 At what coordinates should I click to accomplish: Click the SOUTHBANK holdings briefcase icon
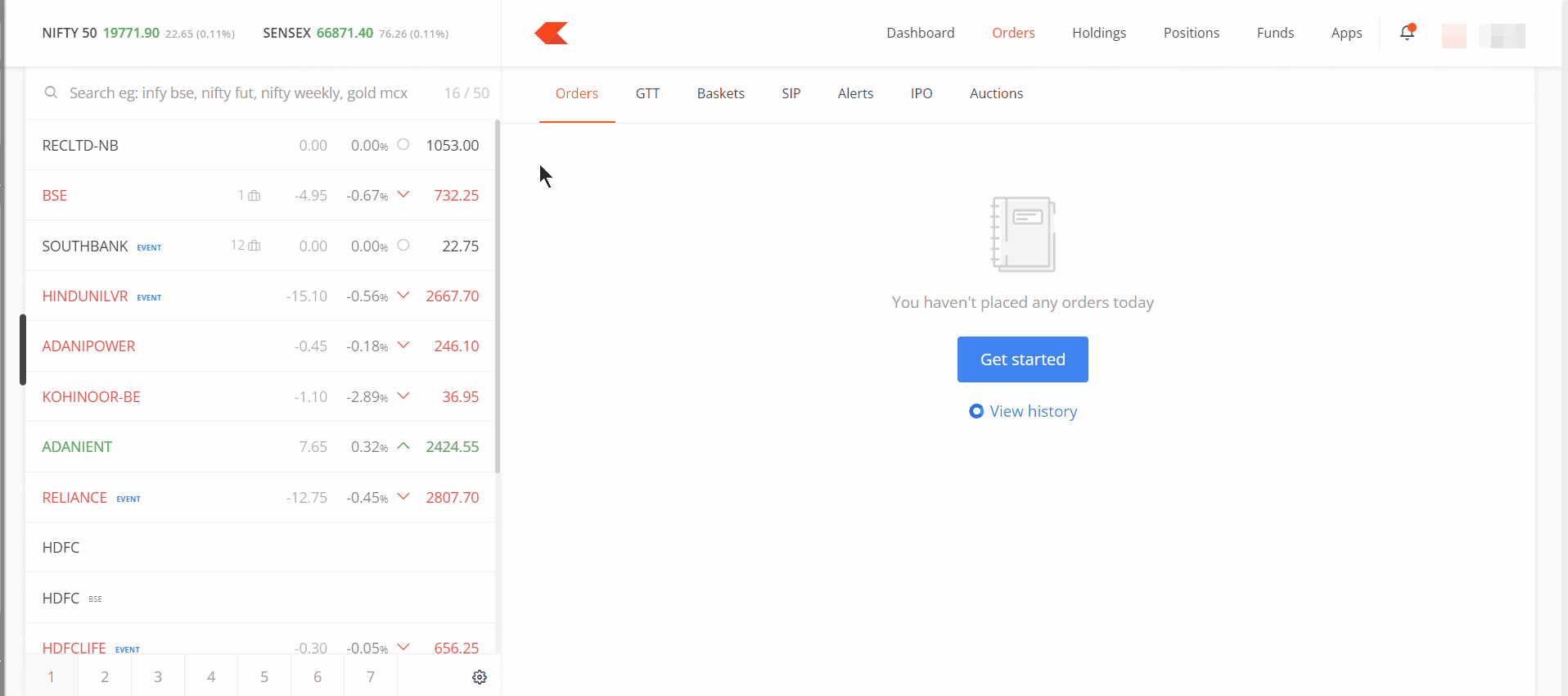coord(255,246)
